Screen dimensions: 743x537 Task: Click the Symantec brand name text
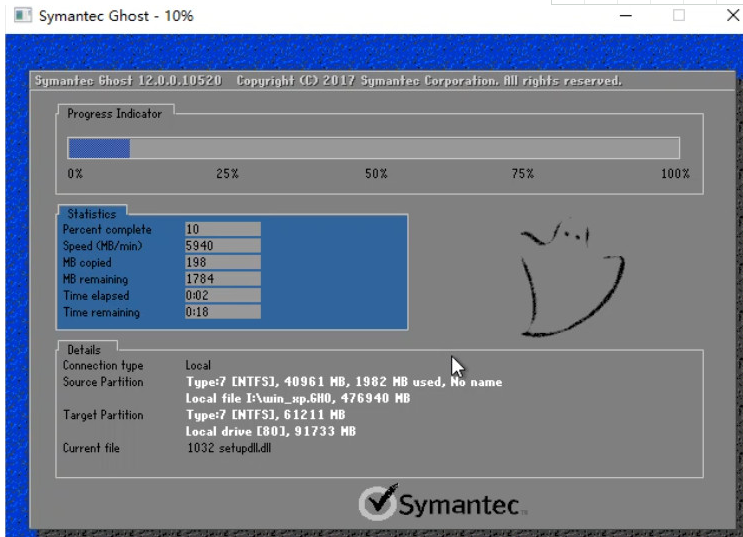tap(459, 506)
